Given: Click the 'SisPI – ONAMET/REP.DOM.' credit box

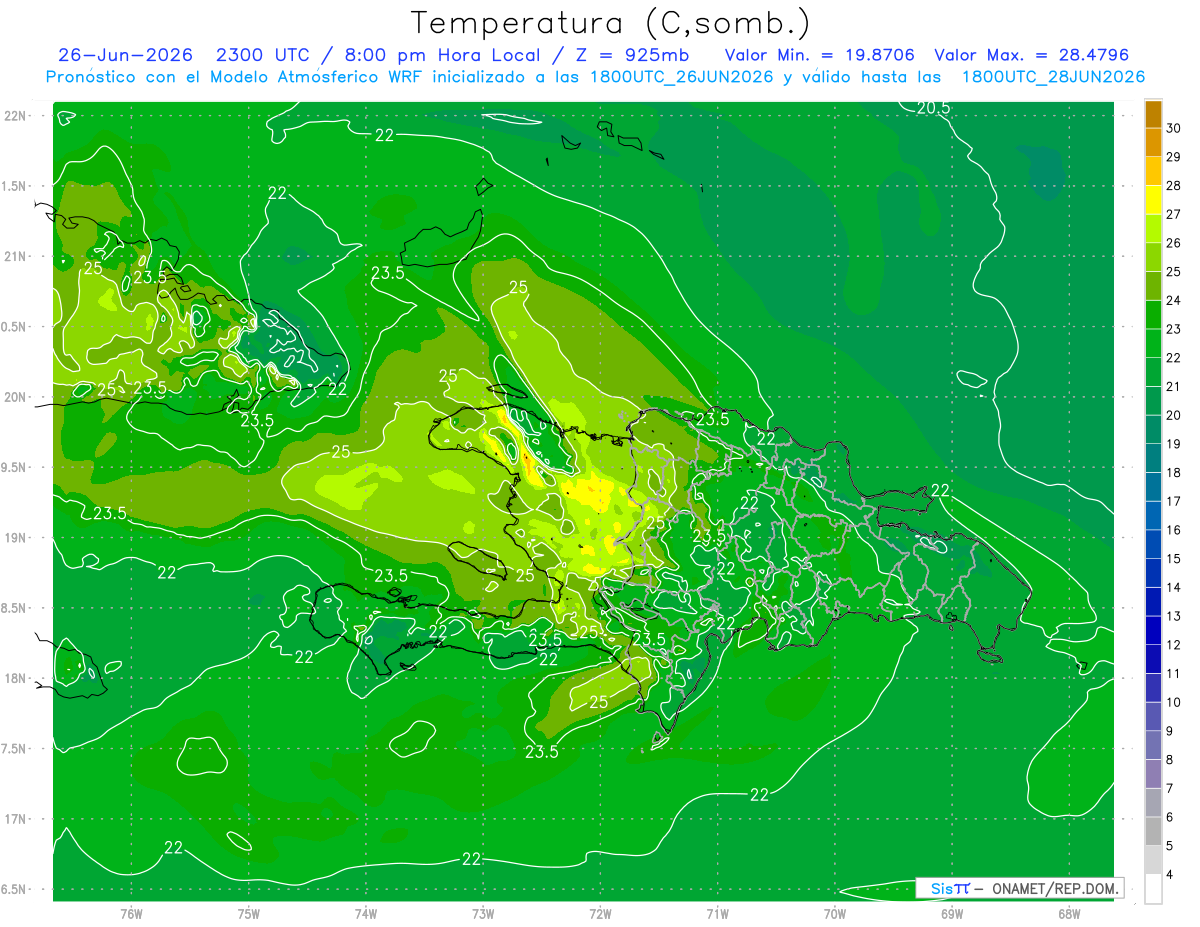Looking at the screenshot, I should point(1020,888).
